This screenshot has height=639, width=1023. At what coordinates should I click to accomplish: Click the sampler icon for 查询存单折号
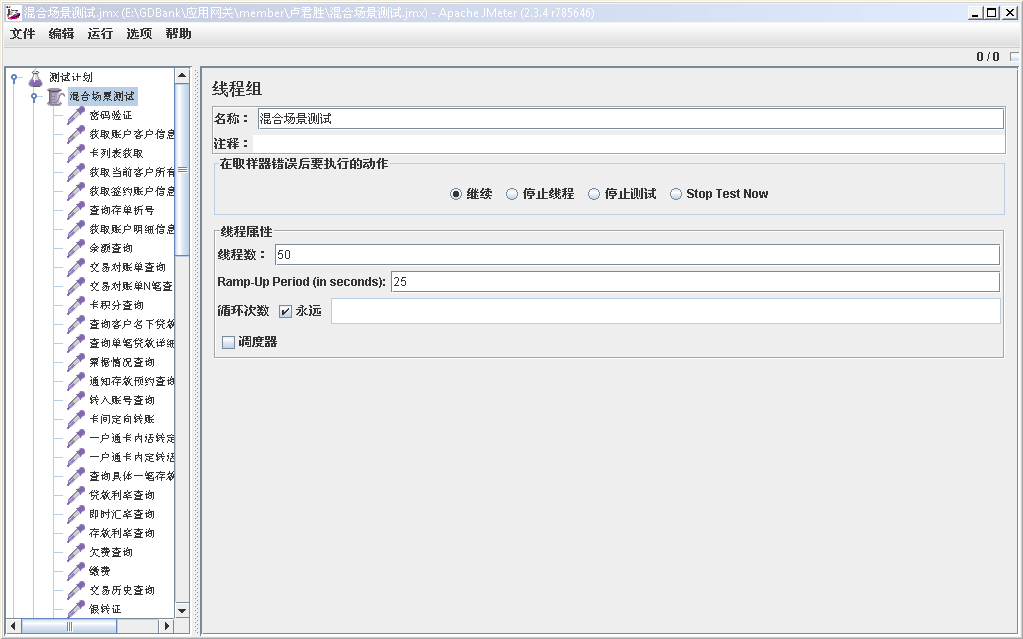tap(76, 210)
